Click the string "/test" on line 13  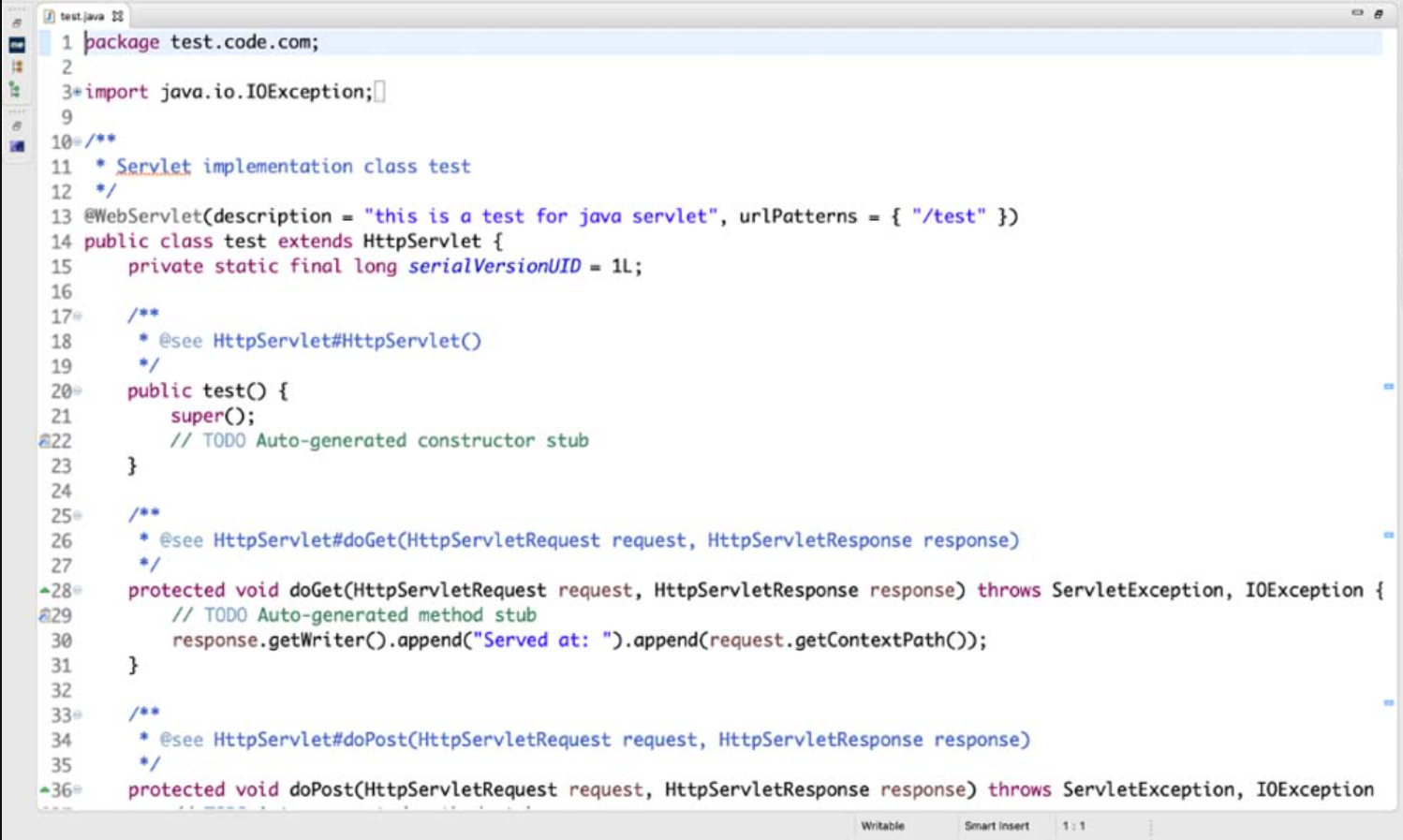(x=949, y=216)
